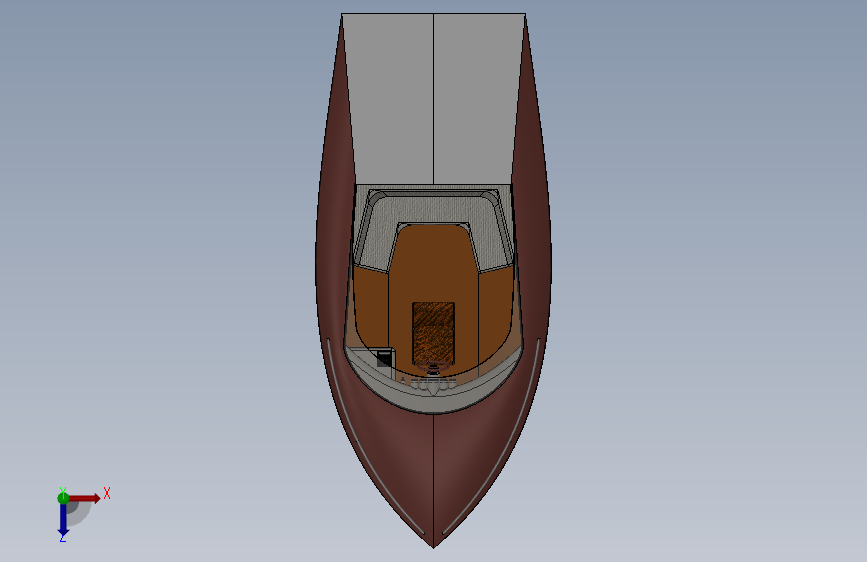
Task: Select the dark textured rectangular floor hatch
Action: pyautogui.click(x=434, y=334)
